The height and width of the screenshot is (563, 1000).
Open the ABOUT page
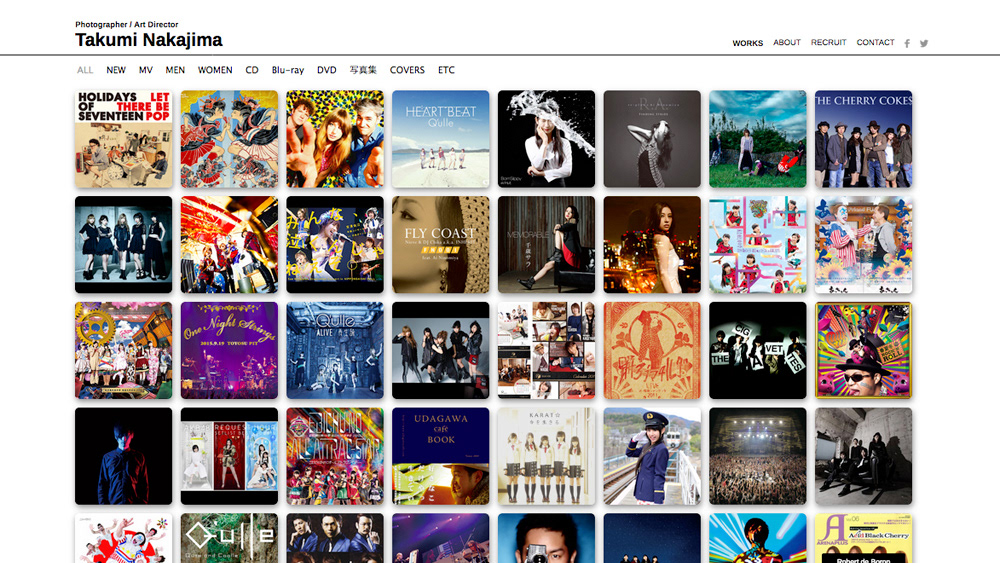click(787, 42)
